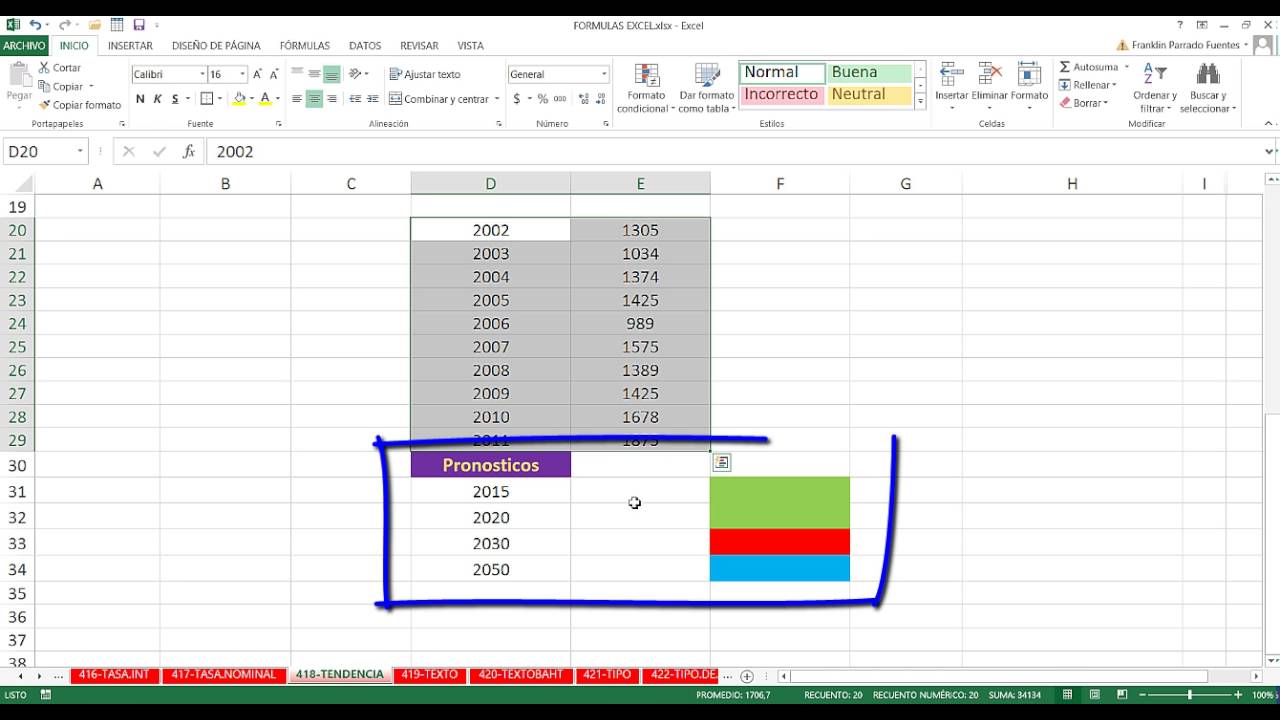Select the column D header
1280x720 pixels.
491,184
